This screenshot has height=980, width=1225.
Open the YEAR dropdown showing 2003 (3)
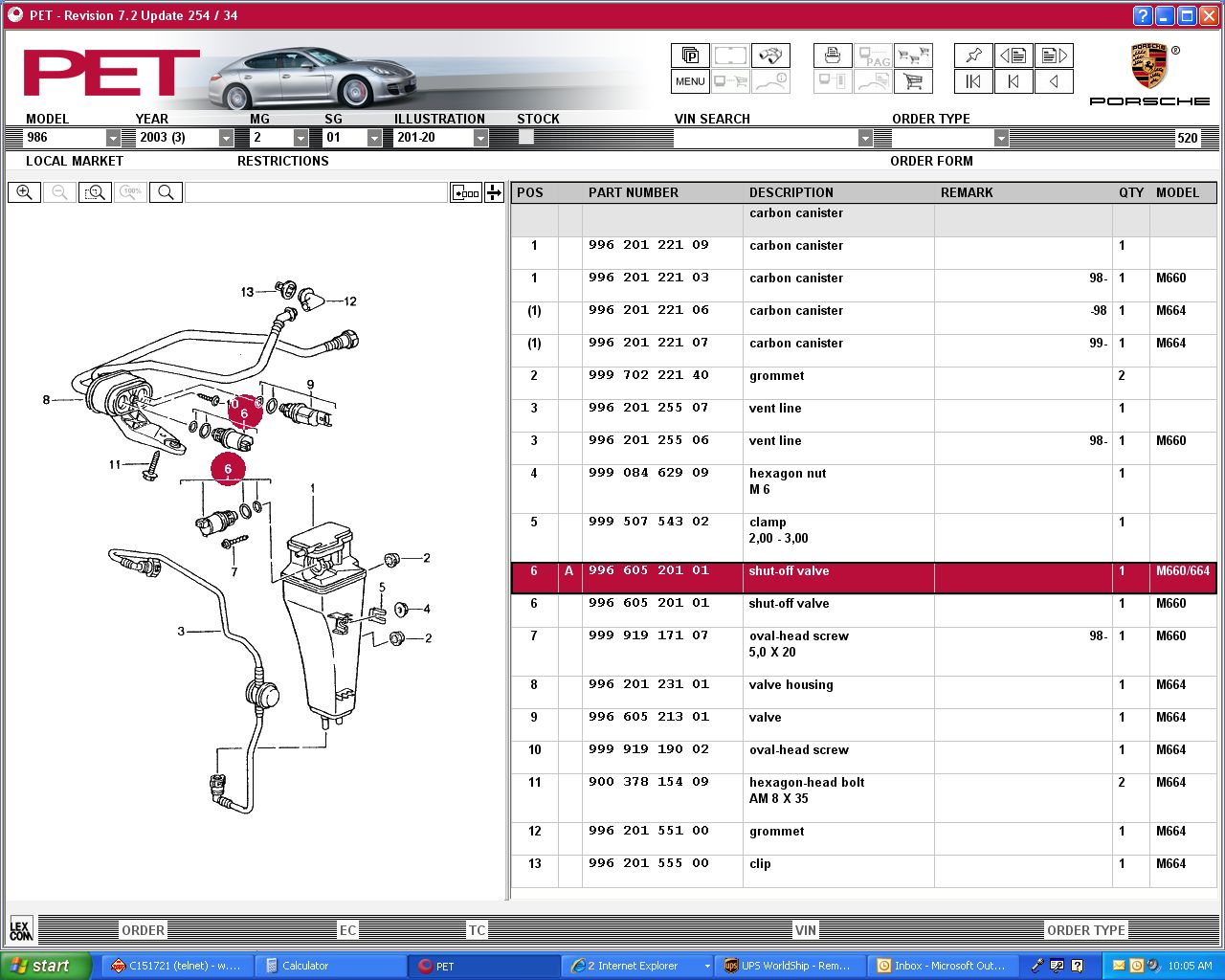[226, 138]
